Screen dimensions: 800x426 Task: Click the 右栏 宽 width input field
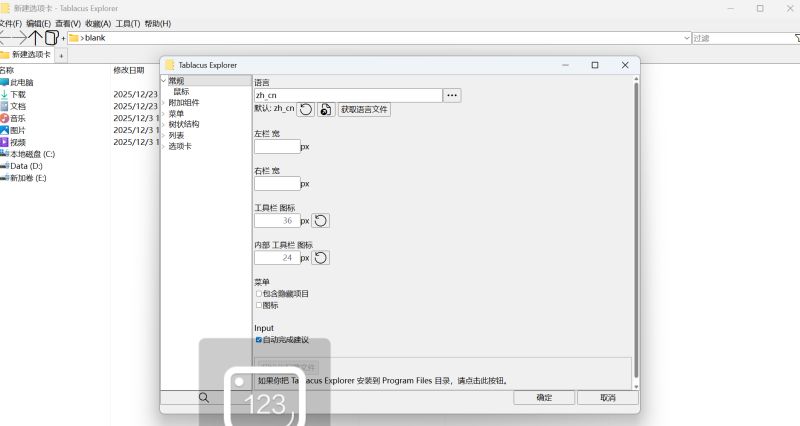(278, 184)
